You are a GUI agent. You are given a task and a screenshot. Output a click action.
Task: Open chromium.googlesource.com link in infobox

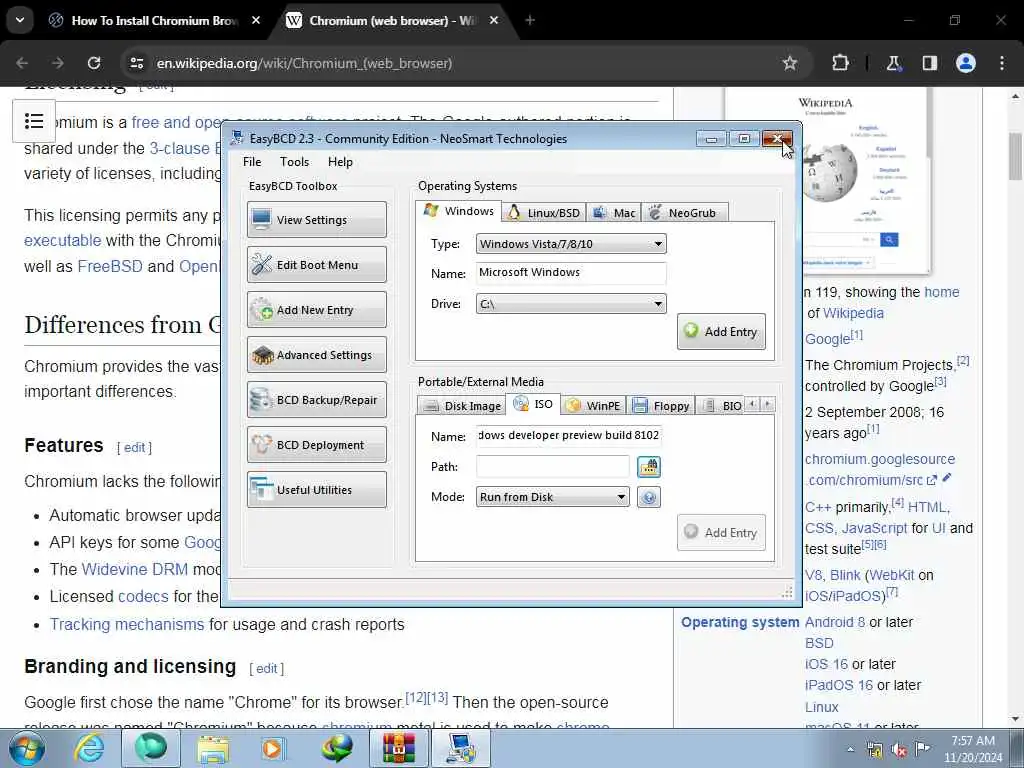pyautogui.click(x=880, y=470)
